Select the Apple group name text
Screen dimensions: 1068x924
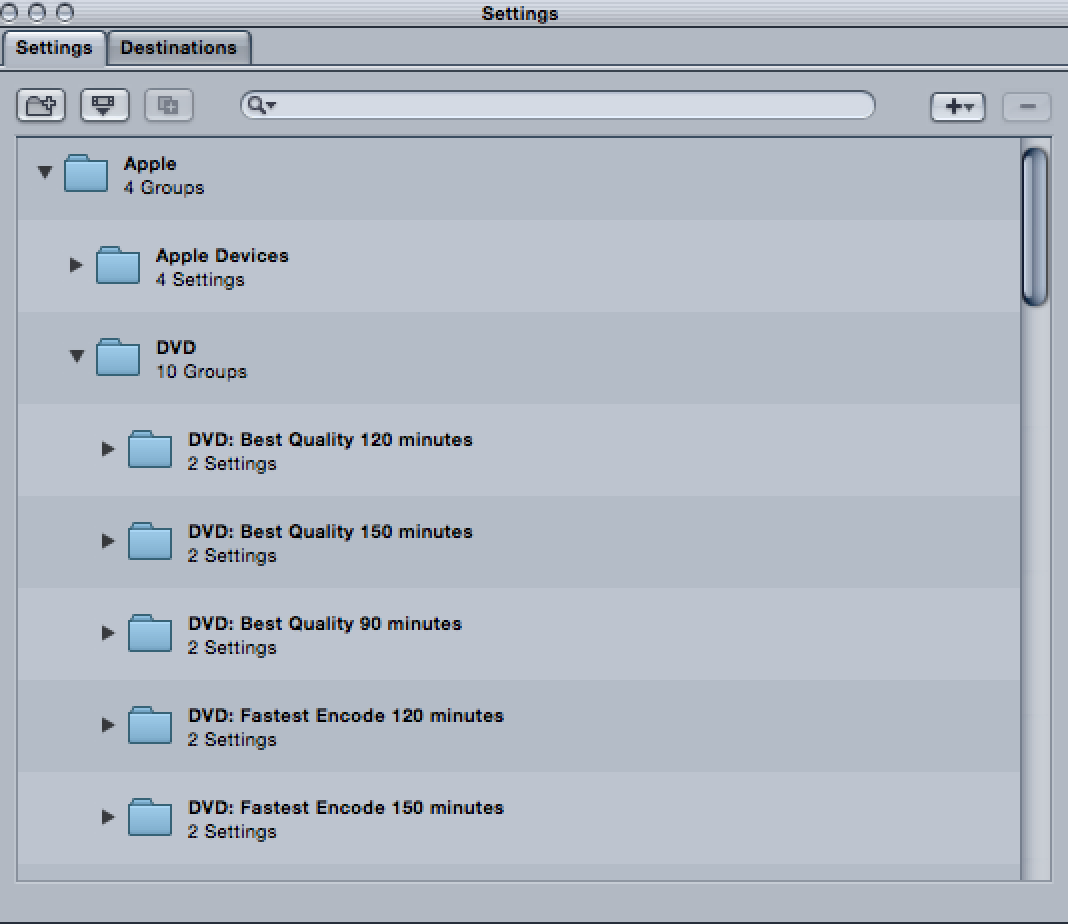[x=150, y=164]
